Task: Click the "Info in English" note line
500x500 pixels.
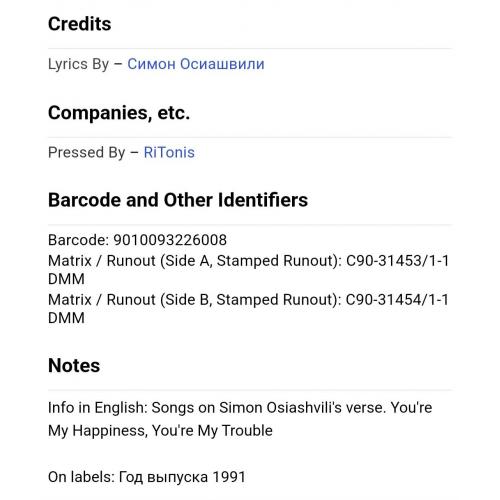Action: 240,408
